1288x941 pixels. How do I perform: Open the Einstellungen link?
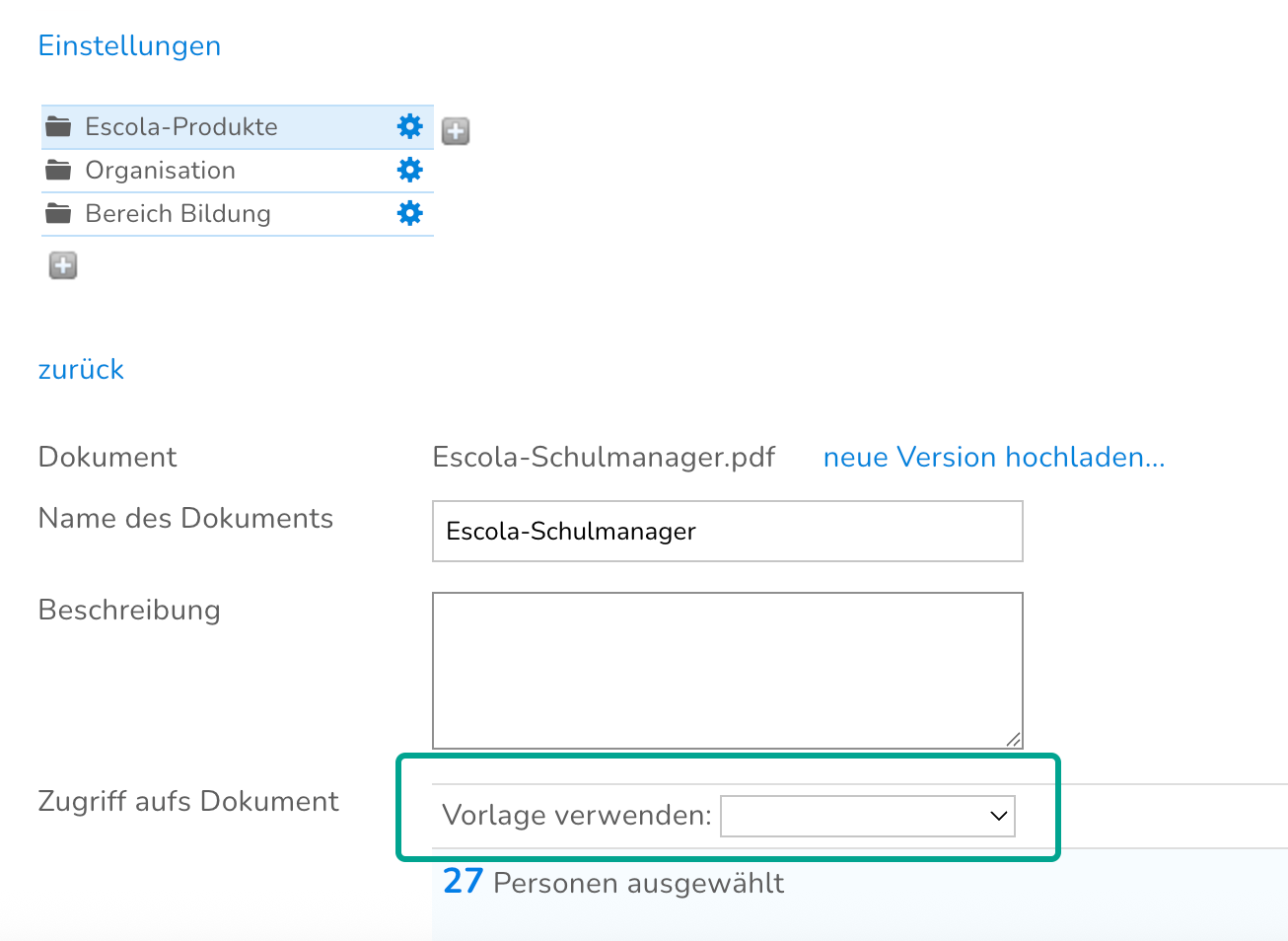coord(129,46)
